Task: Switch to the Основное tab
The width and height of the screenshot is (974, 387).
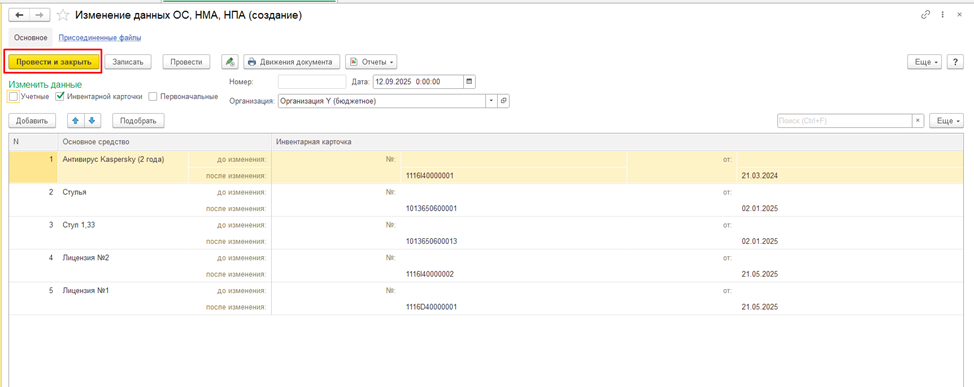Action: [30, 38]
